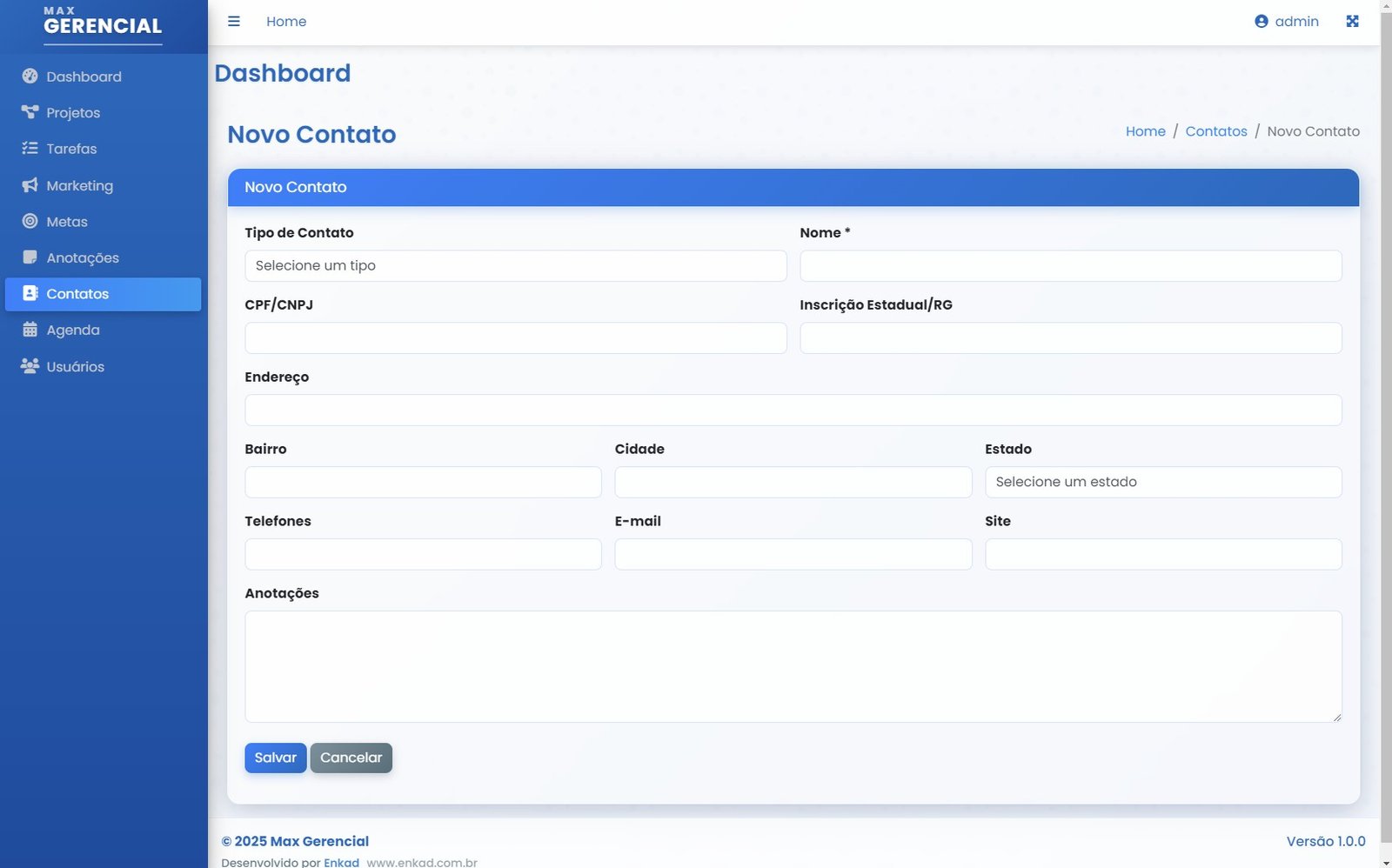This screenshot has width=1392, height=868.
Task: Toggle fullscreen with the expand icon
Action: coord(1352,22)
